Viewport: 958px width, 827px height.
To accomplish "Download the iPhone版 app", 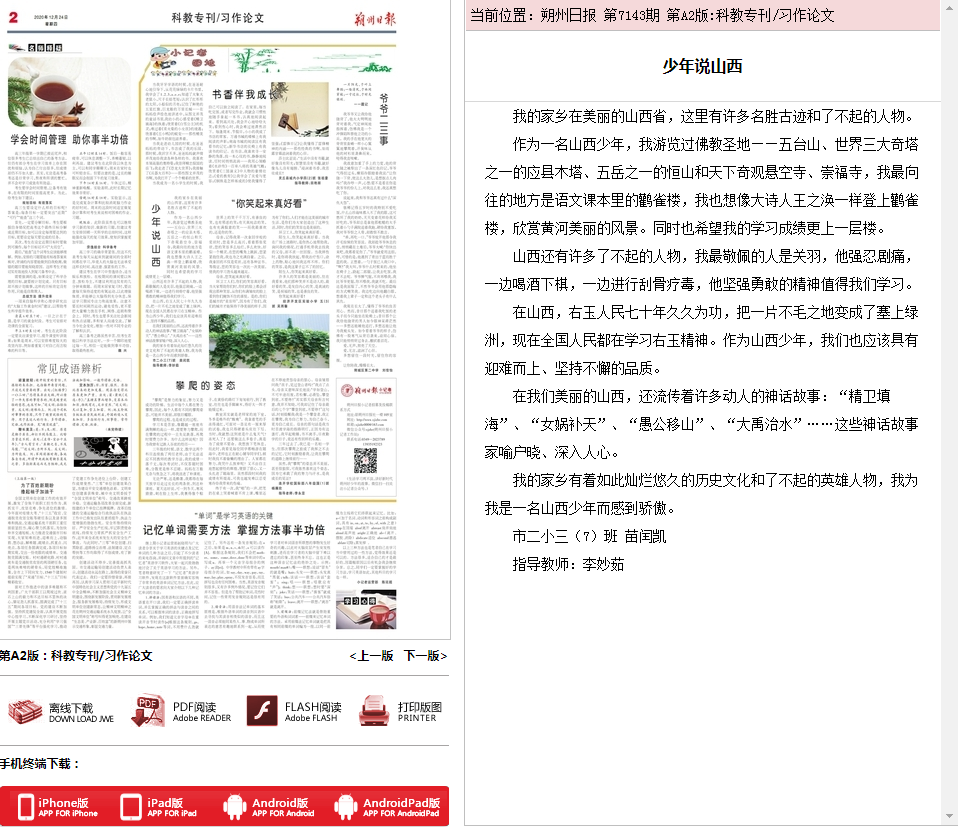I will [57, 807].
